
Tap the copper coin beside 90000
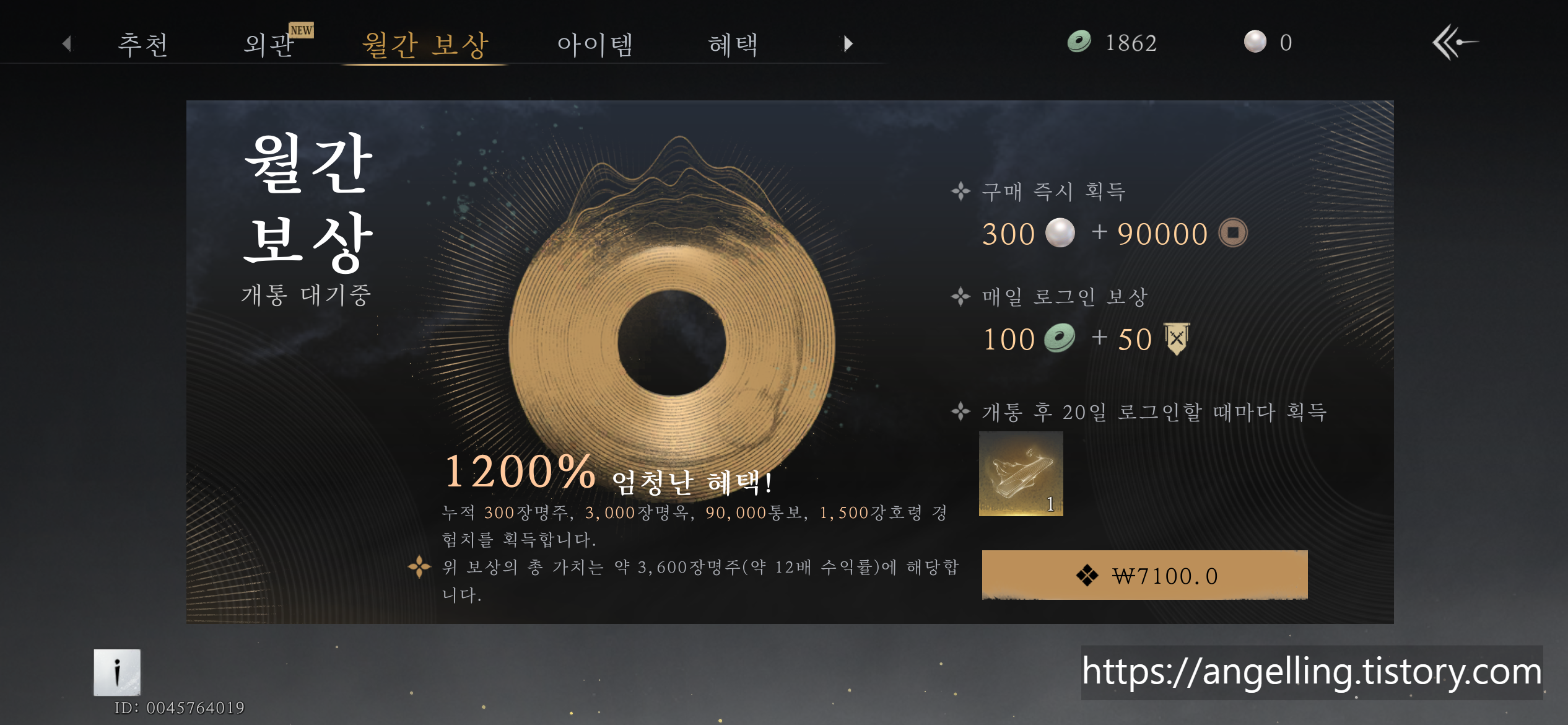(x=1233, y=233)
